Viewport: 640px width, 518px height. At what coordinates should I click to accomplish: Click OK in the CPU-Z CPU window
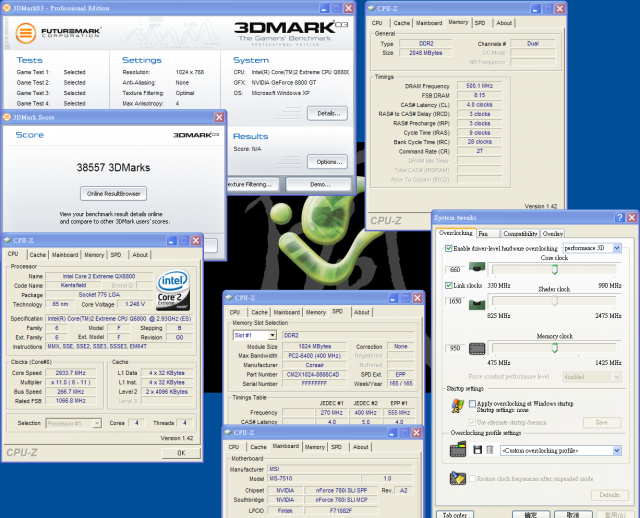click(181, 453)
